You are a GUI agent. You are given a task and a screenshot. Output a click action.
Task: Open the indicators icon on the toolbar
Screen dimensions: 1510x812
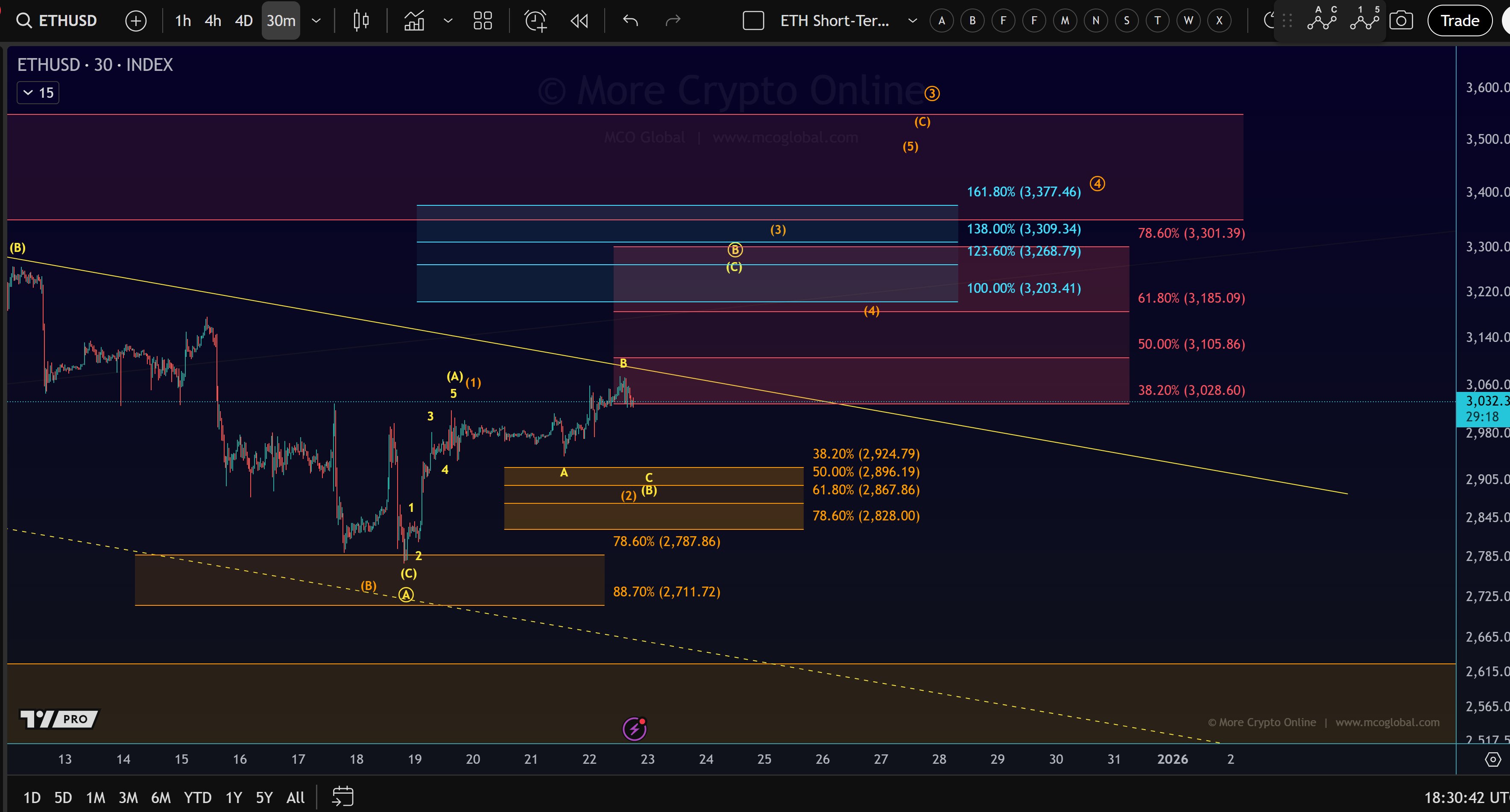pos(414,20)
